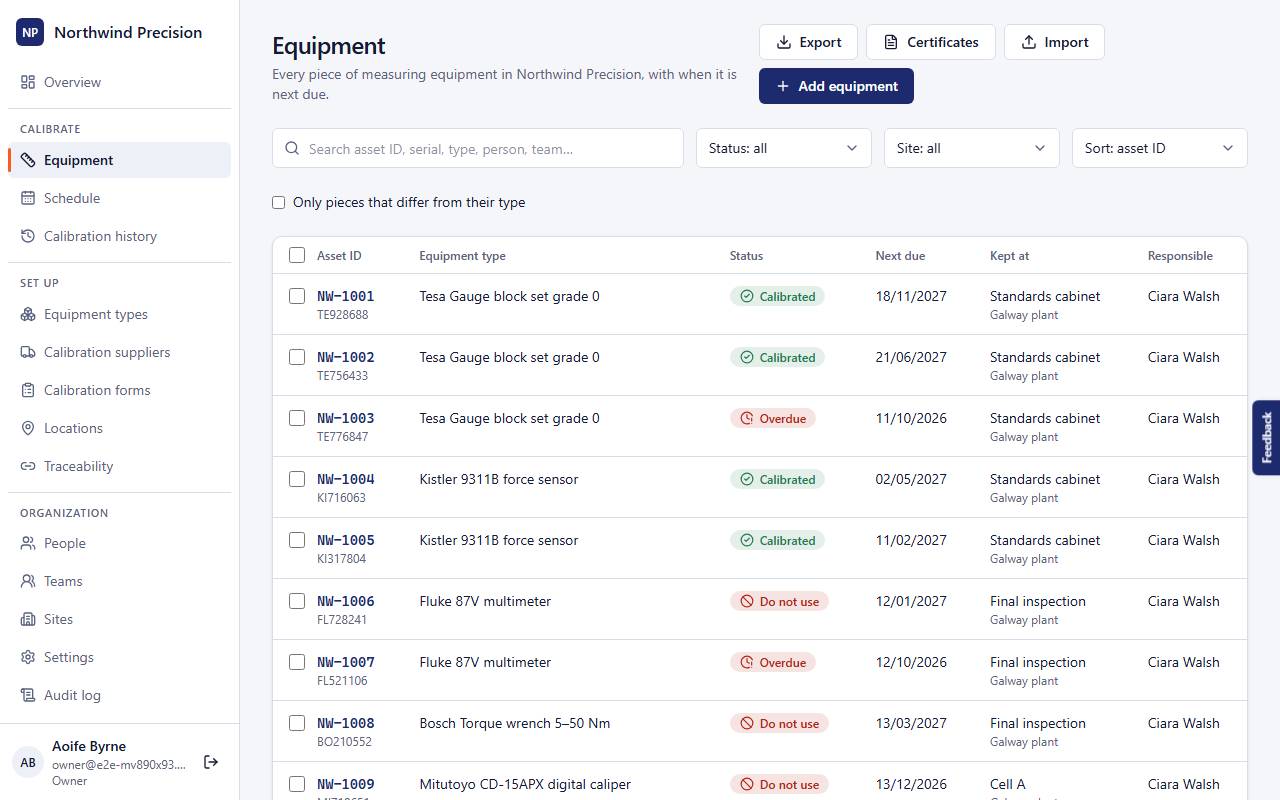Click the Northwind Precision NP logo badge

point(30,32)
